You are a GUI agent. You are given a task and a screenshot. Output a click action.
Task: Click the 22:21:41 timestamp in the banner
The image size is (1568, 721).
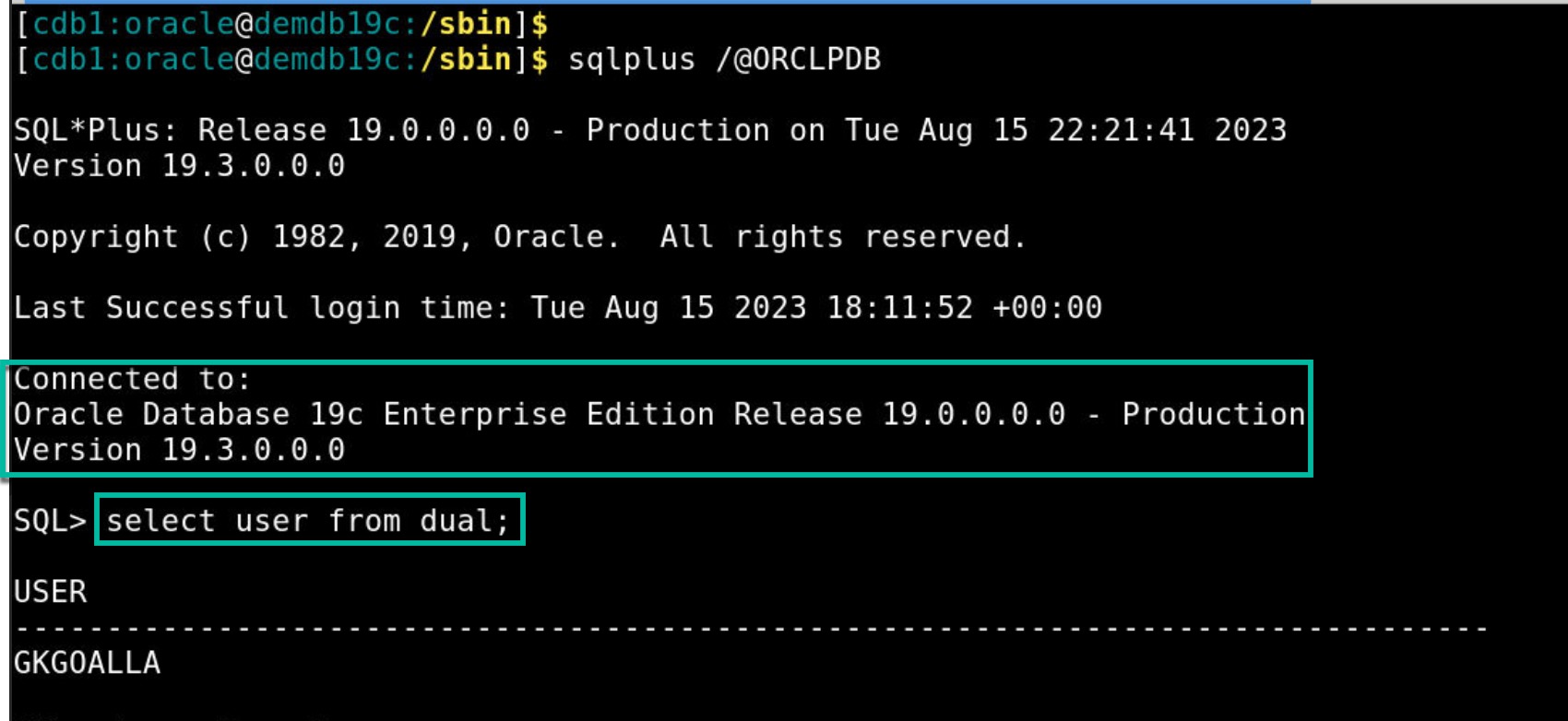pos(1121,130)
